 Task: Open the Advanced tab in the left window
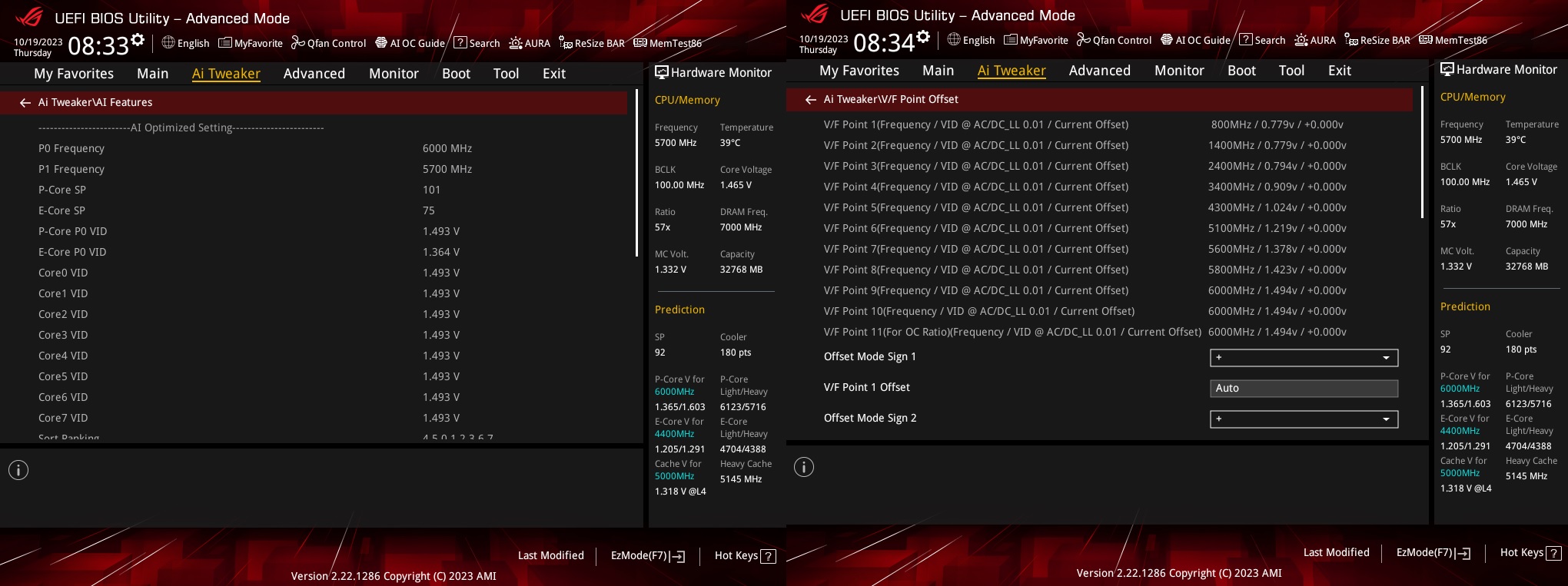pos(314,74)
